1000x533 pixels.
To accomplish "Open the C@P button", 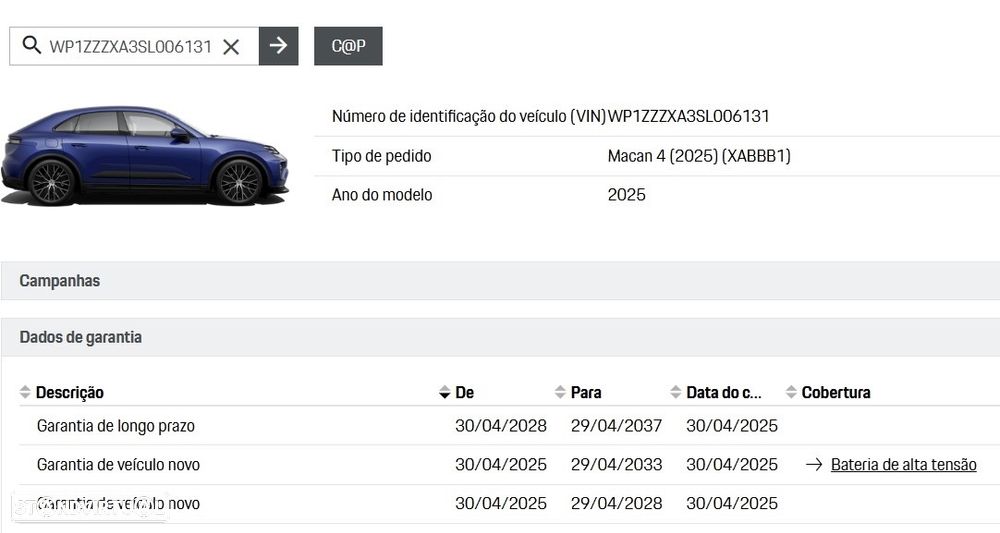I will click(x=348, y=46).
